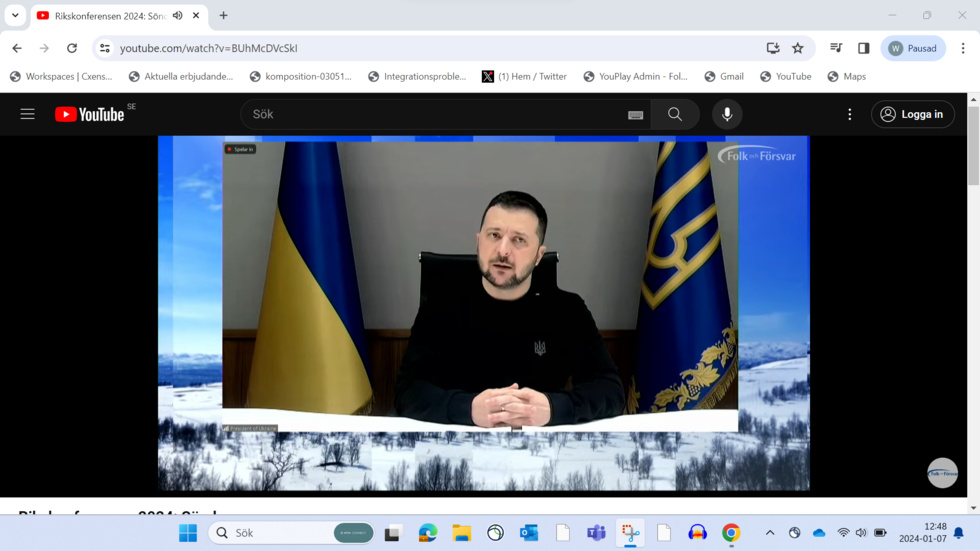Open the Pausad profile button
The height and width of the screenshot is (551, 980).
[913, 48]
